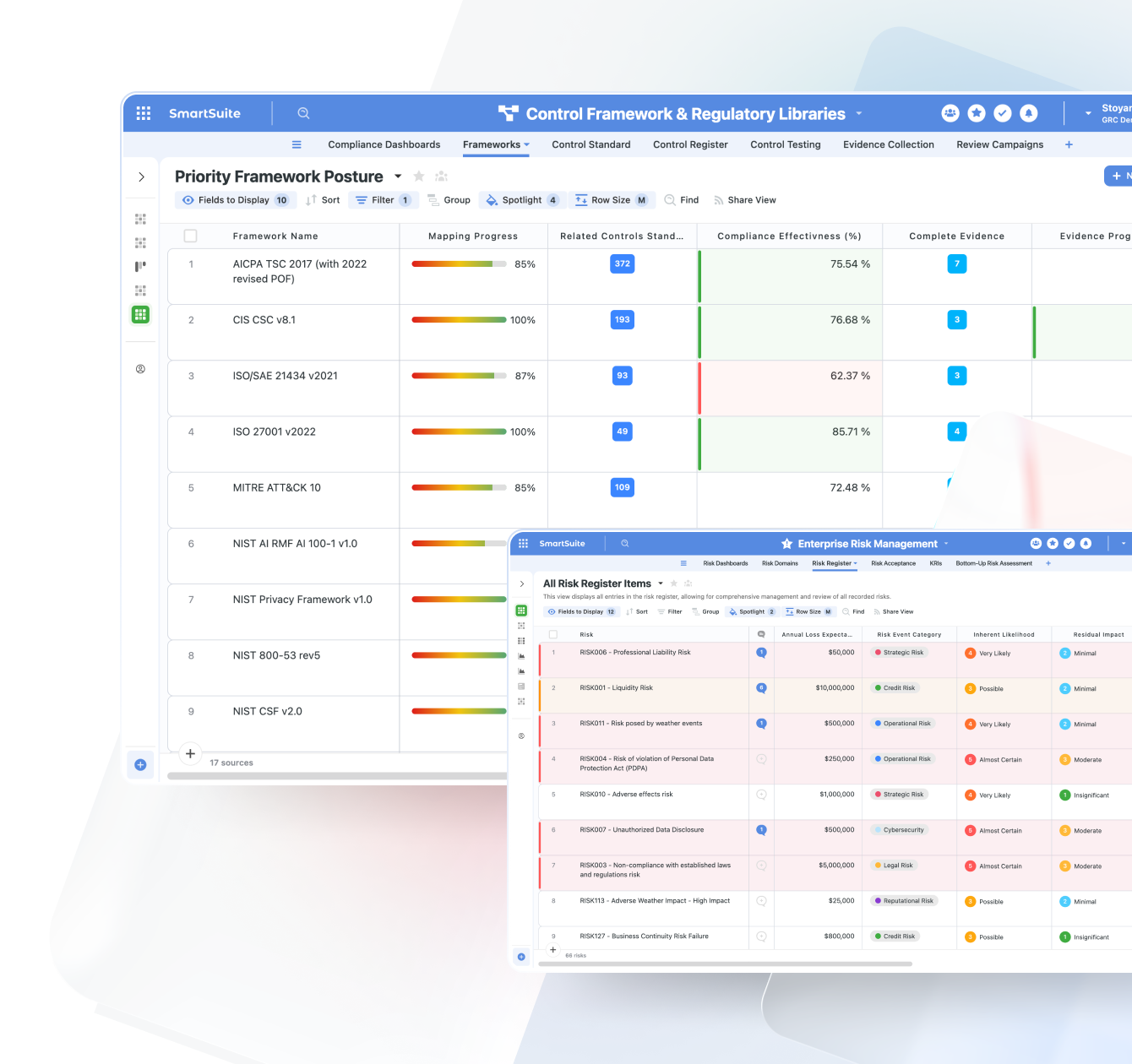The image size is (1132, 1064).
Task: Favorite the Priority Framework Posture view star
Action: coord(419,176)
